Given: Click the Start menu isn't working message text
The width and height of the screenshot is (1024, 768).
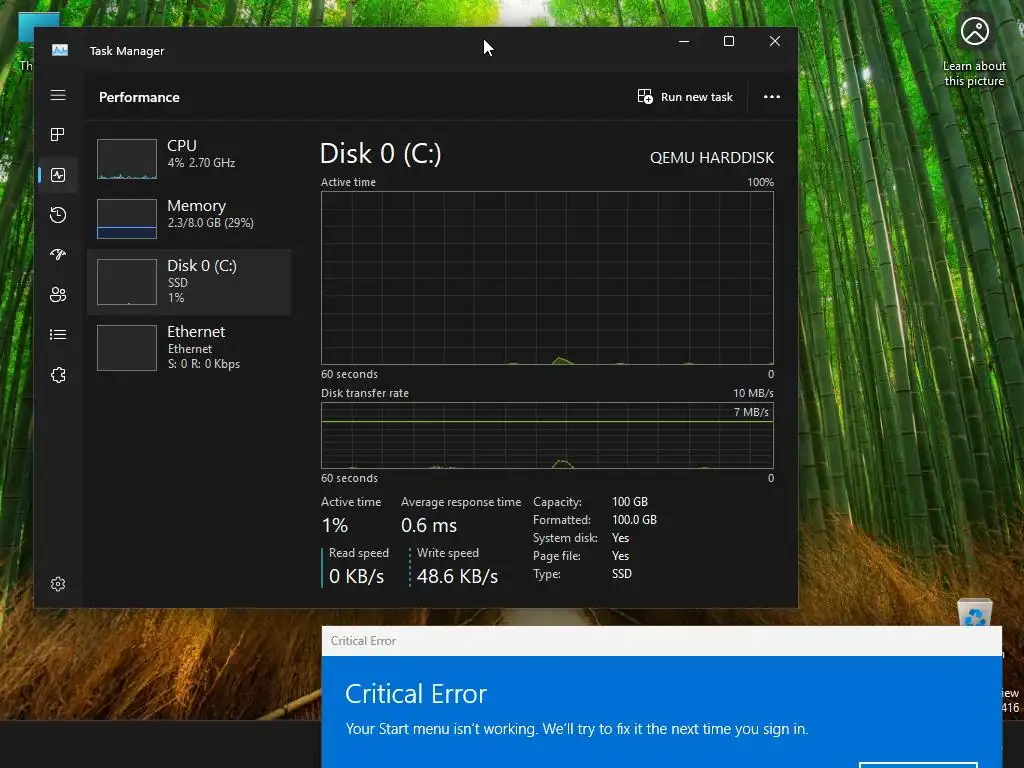Looking at the screenshot, I should click(x=577, y=729).
